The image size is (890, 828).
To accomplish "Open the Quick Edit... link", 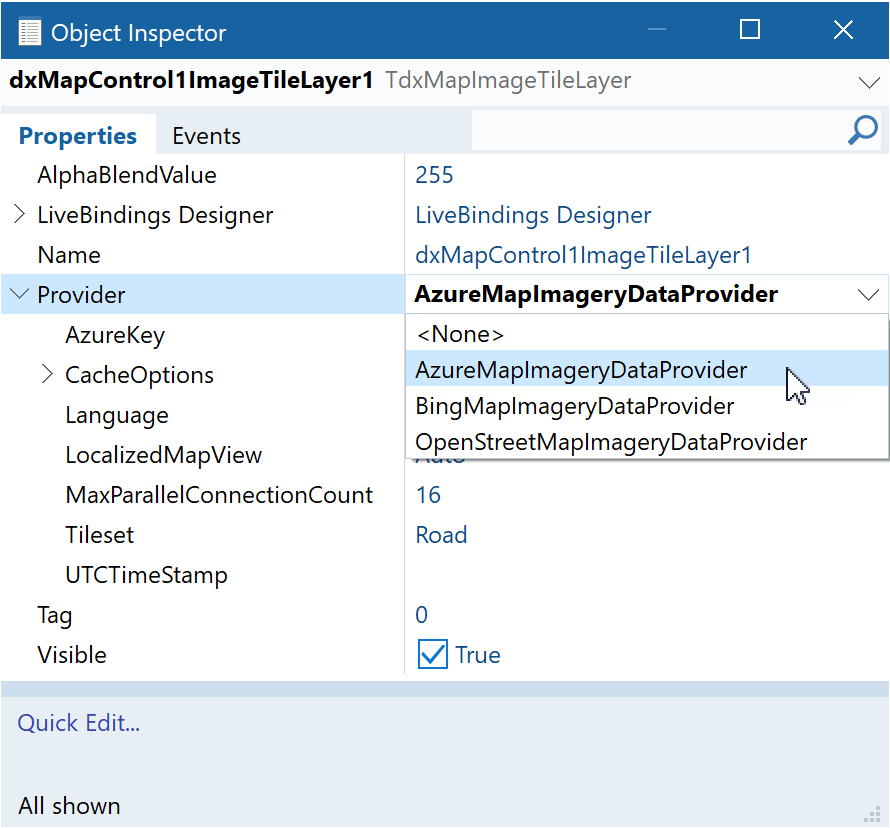I will coord(79,723).
